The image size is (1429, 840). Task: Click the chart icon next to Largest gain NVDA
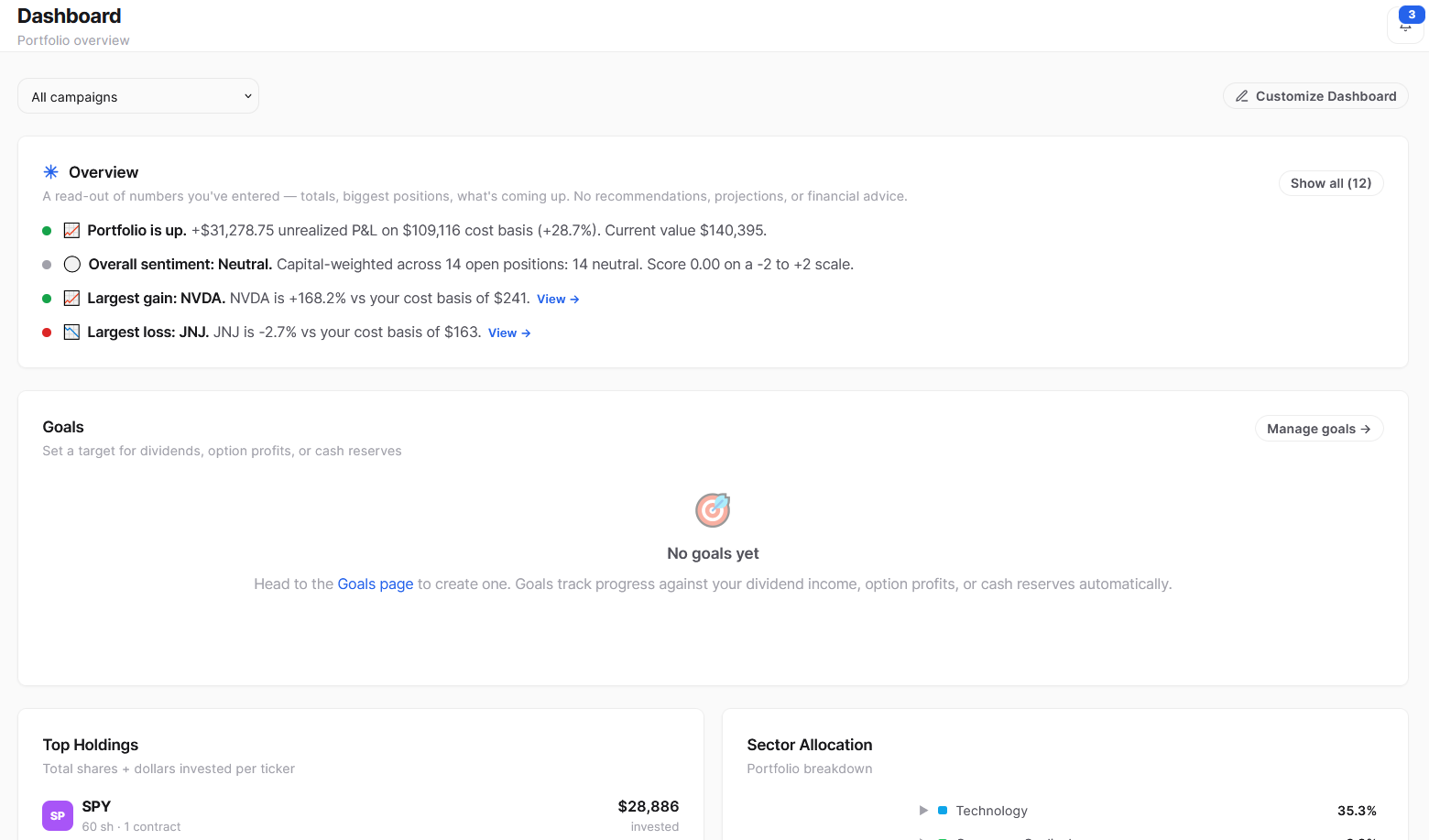(x=71, y=299)
